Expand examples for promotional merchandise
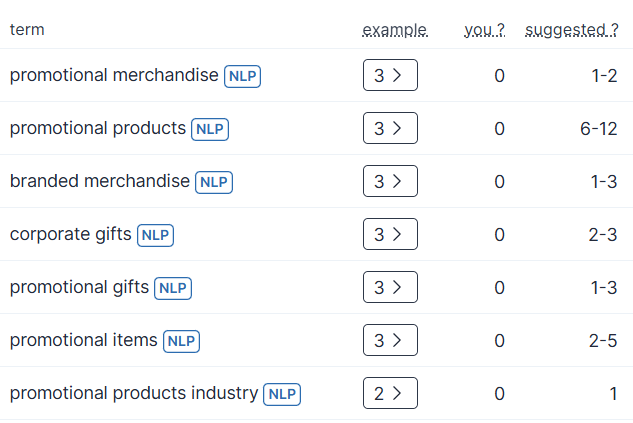Screen dimensions: 633x423 [390, 75]
